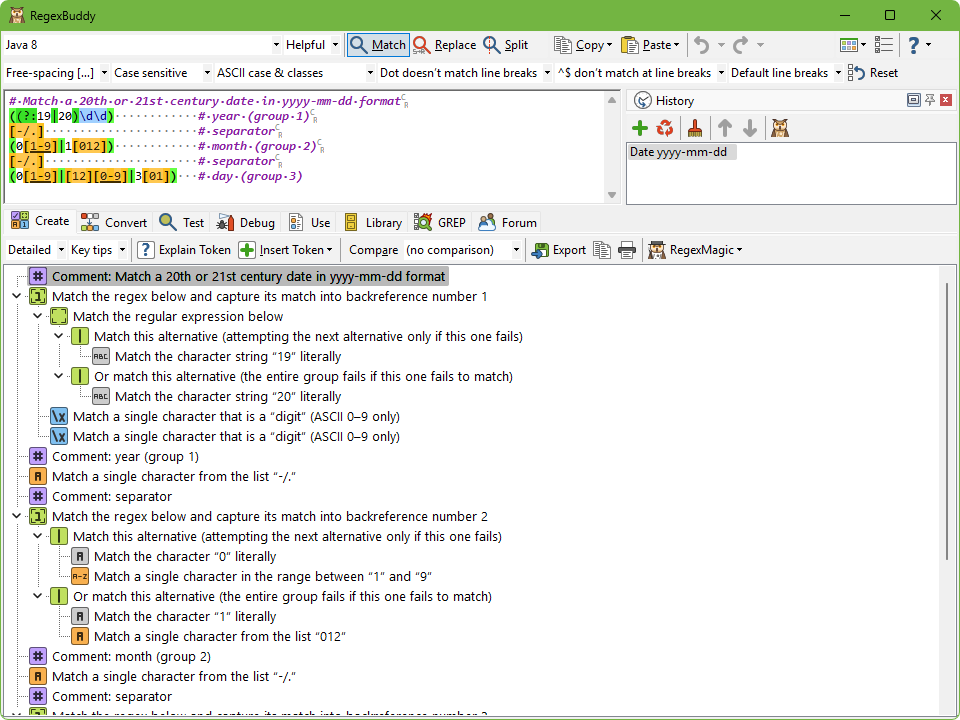Select 'Match a single character from the list "012"'
Screen dimensions: 960x720
(x=220, y=636)
